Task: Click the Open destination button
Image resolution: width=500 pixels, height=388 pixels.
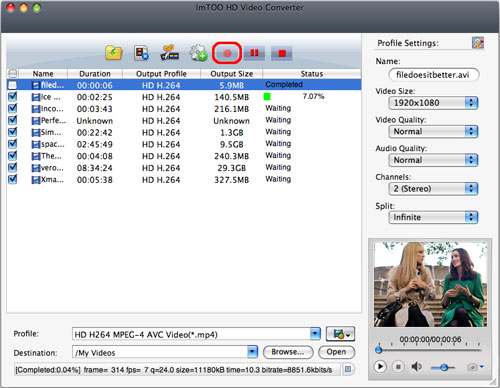Action: pos(336,352)
